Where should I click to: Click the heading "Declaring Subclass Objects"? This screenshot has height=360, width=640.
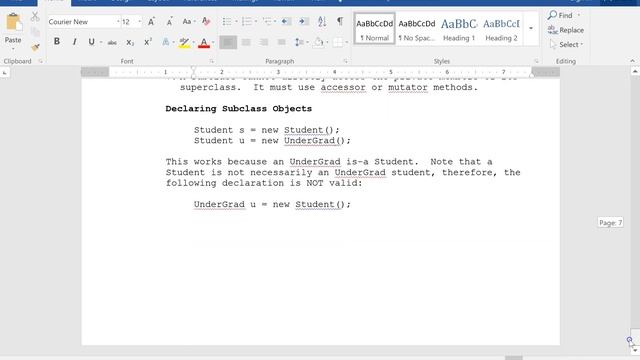(x=238, y=109)
